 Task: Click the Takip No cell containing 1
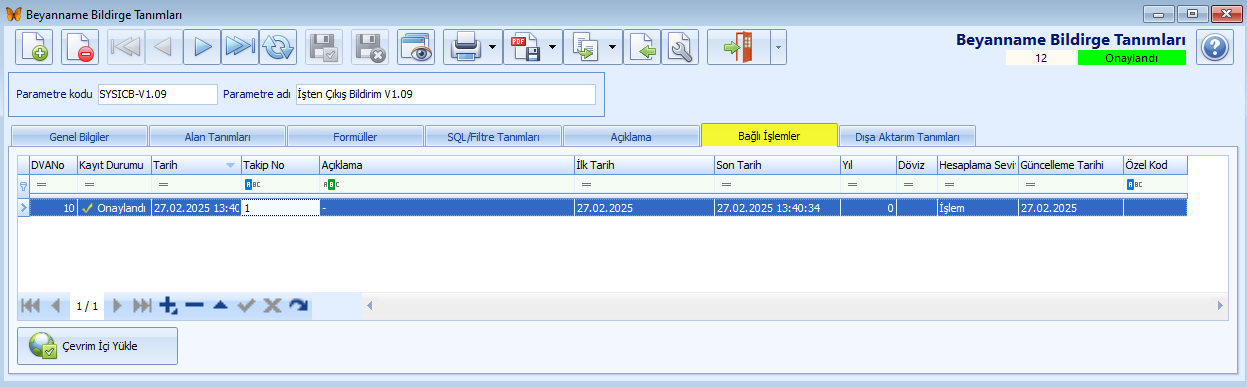point(280,207)
